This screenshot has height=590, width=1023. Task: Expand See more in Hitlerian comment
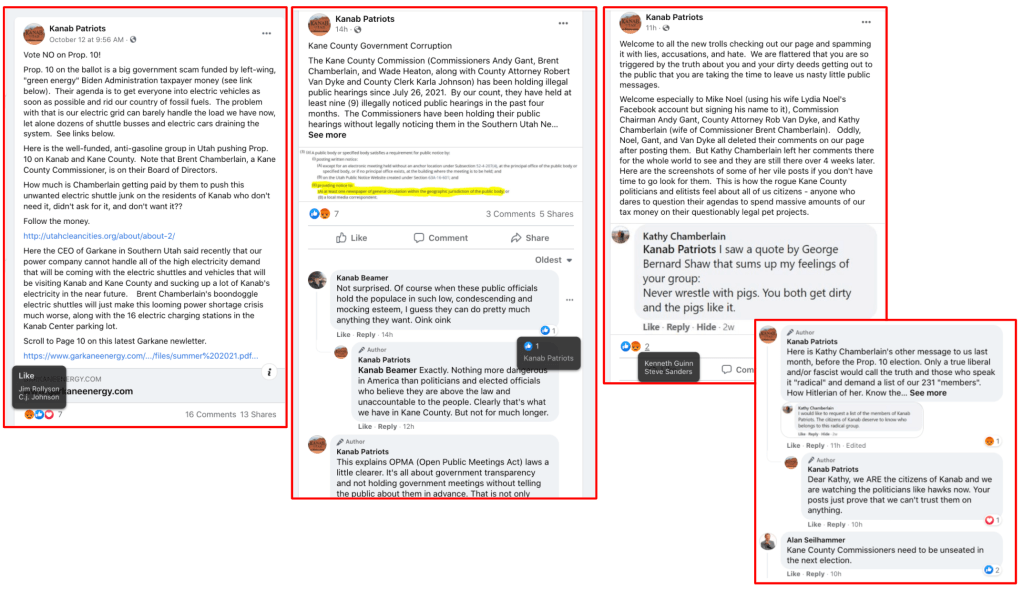[x=928, y=393]
